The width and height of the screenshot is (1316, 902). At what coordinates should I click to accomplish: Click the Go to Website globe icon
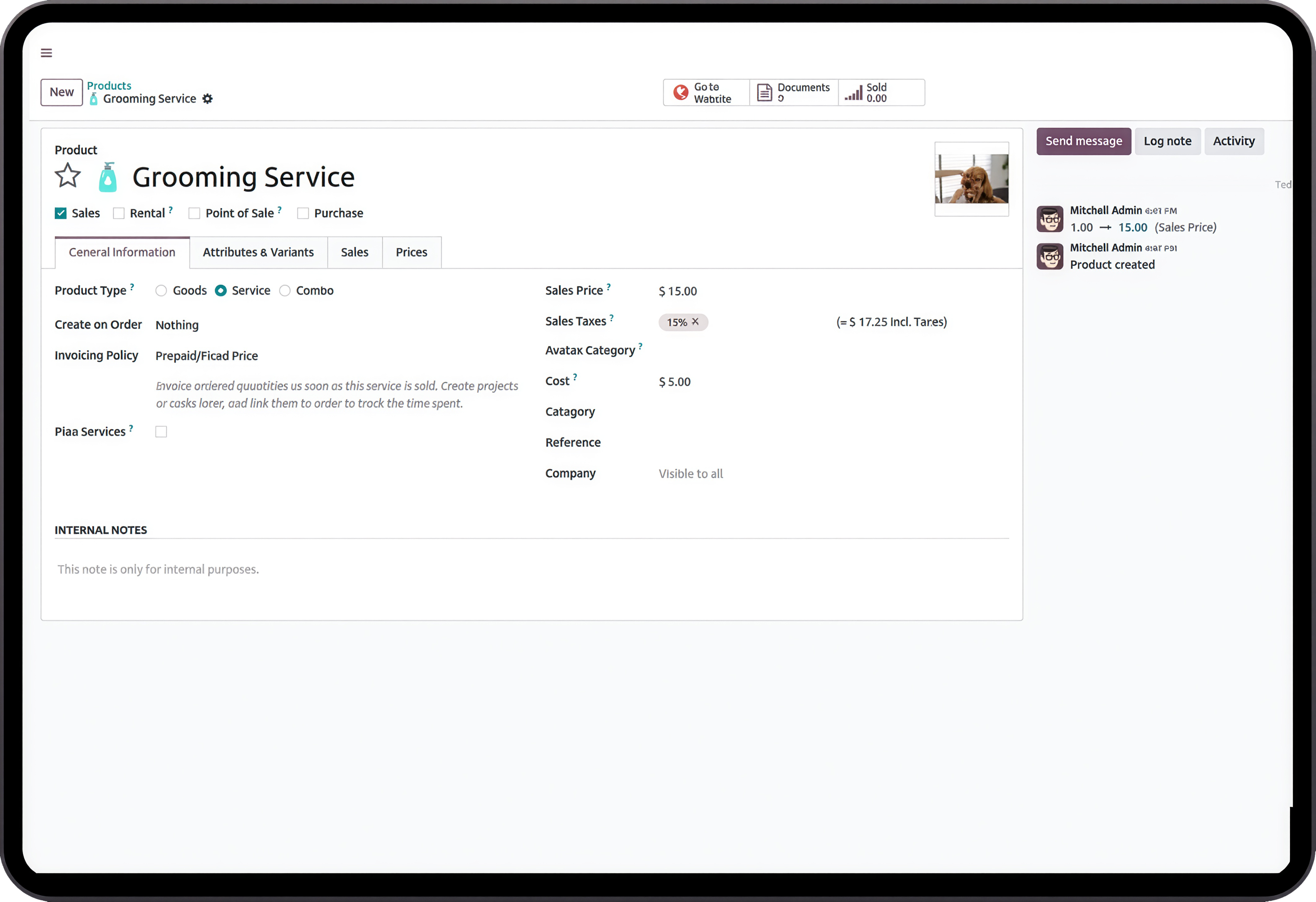tap(681, 92)
